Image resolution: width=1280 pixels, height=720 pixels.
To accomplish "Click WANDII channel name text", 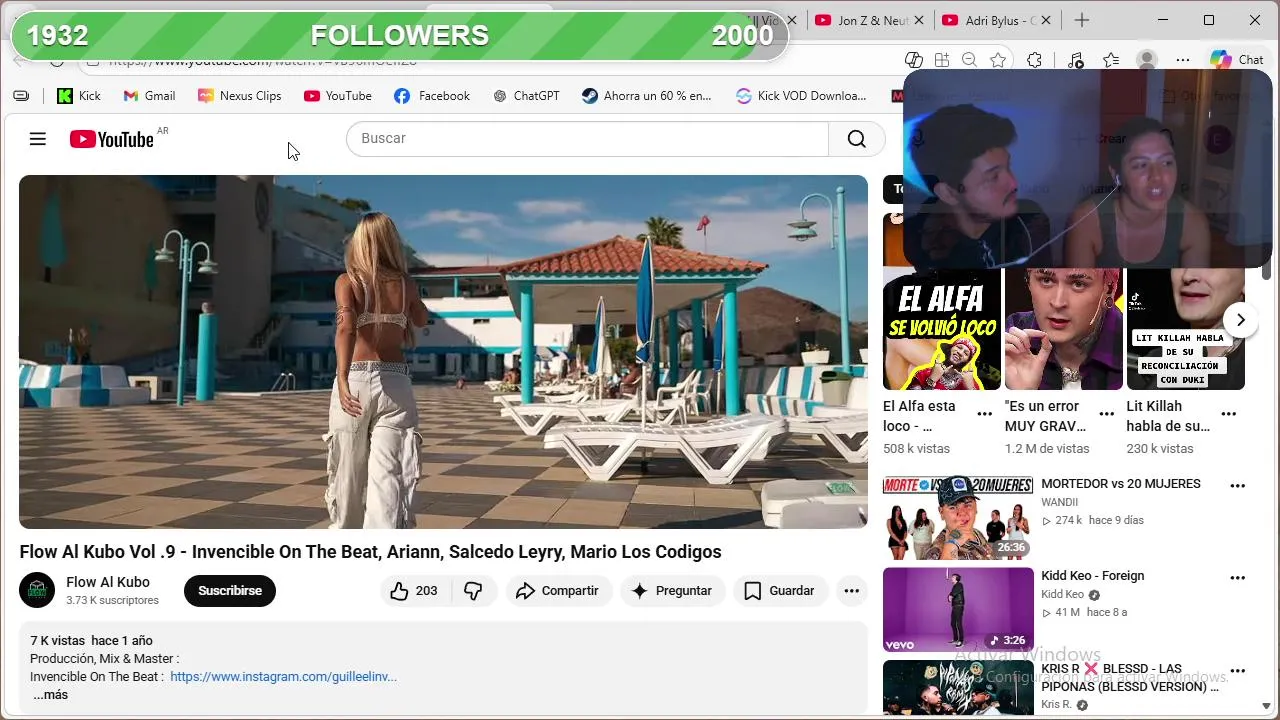I will tap(1059, 503).
